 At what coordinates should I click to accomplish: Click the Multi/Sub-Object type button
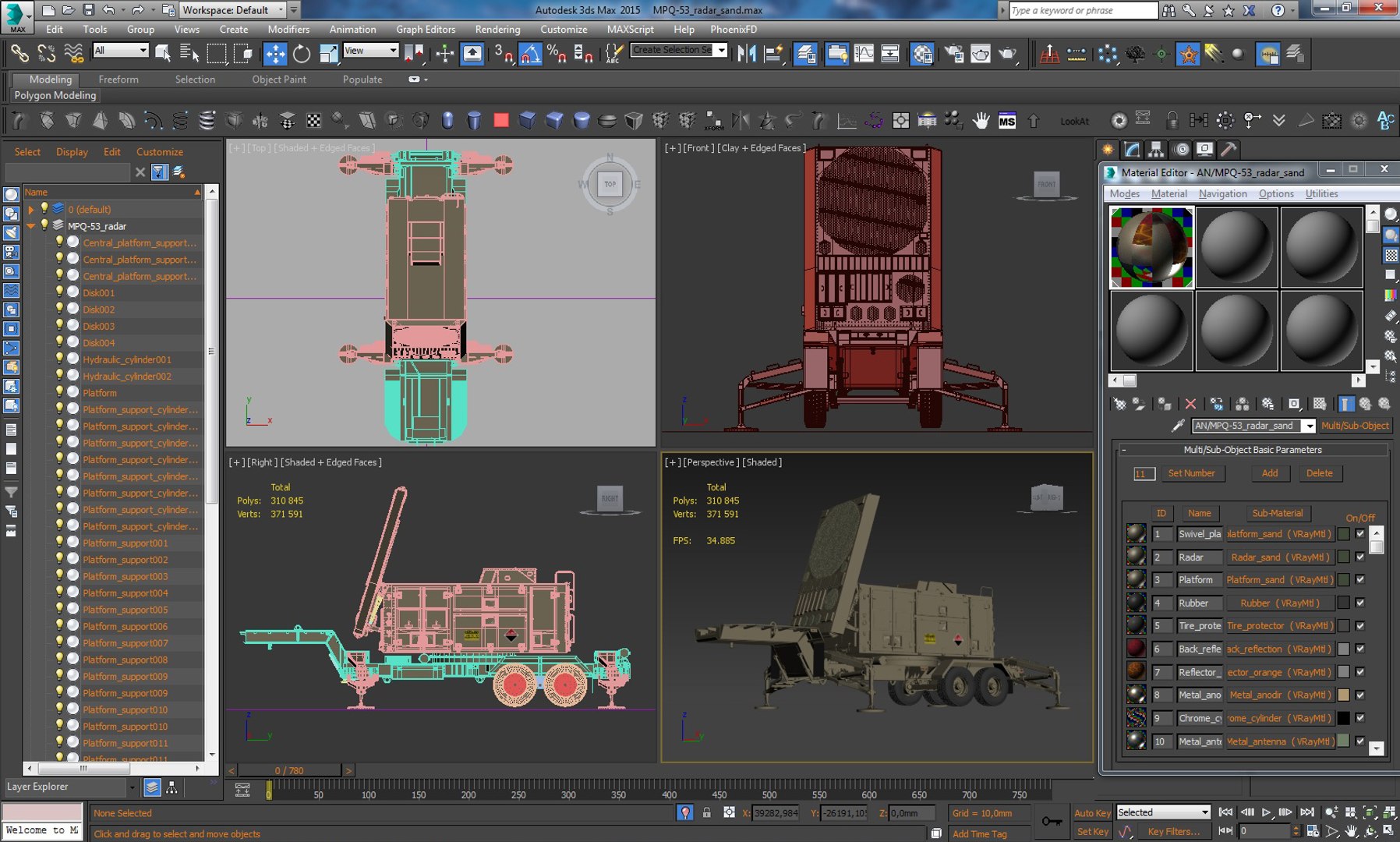click(1355, 426)
